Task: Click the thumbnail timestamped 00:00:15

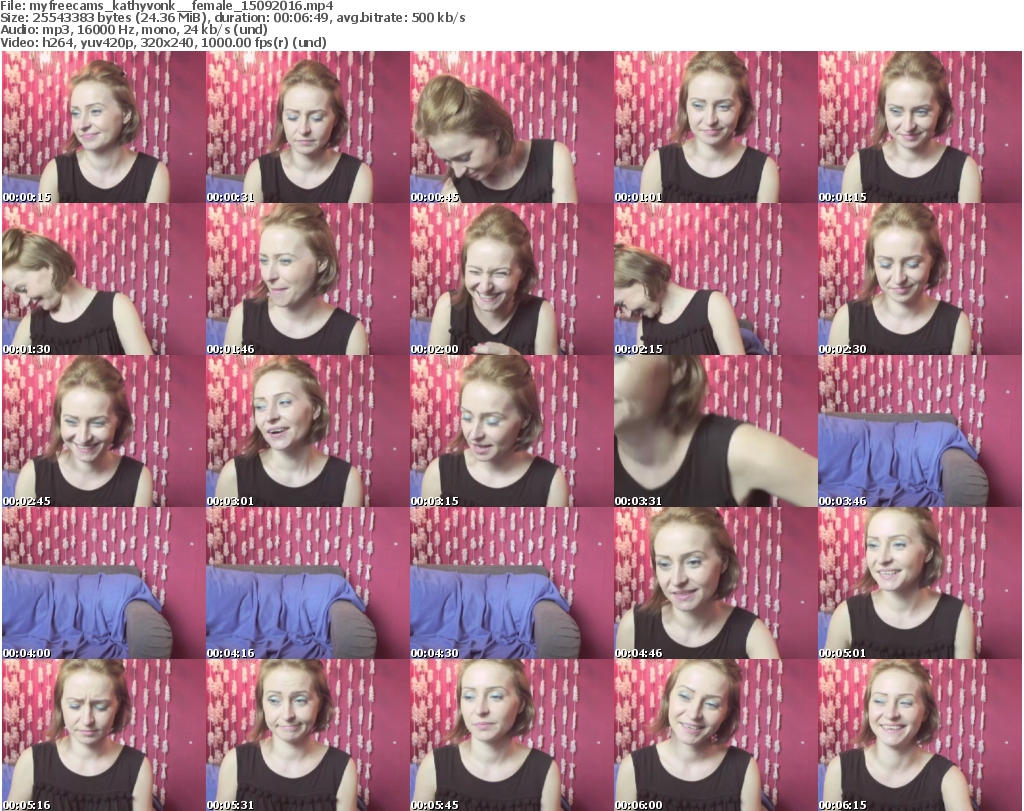Action: pyautogui.click(x=102, y=128)
